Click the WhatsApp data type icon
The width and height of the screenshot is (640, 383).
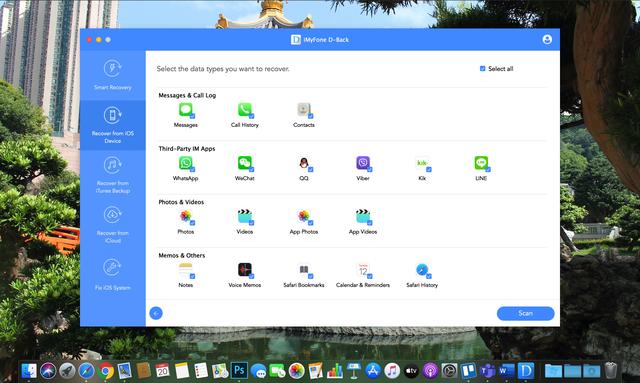[x=186, y=163]
